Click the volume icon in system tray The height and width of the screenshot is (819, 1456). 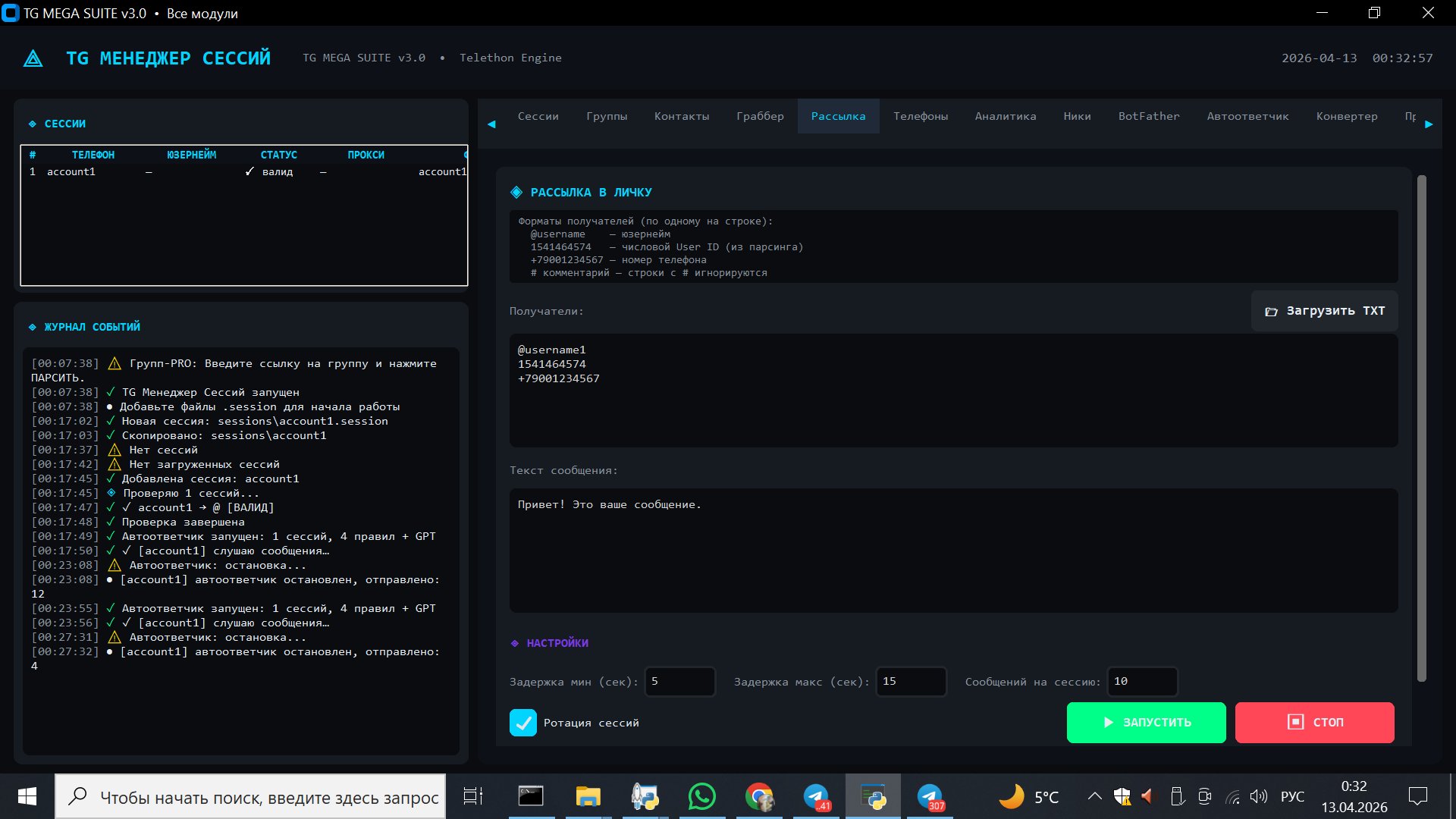tap(1258, 796)
